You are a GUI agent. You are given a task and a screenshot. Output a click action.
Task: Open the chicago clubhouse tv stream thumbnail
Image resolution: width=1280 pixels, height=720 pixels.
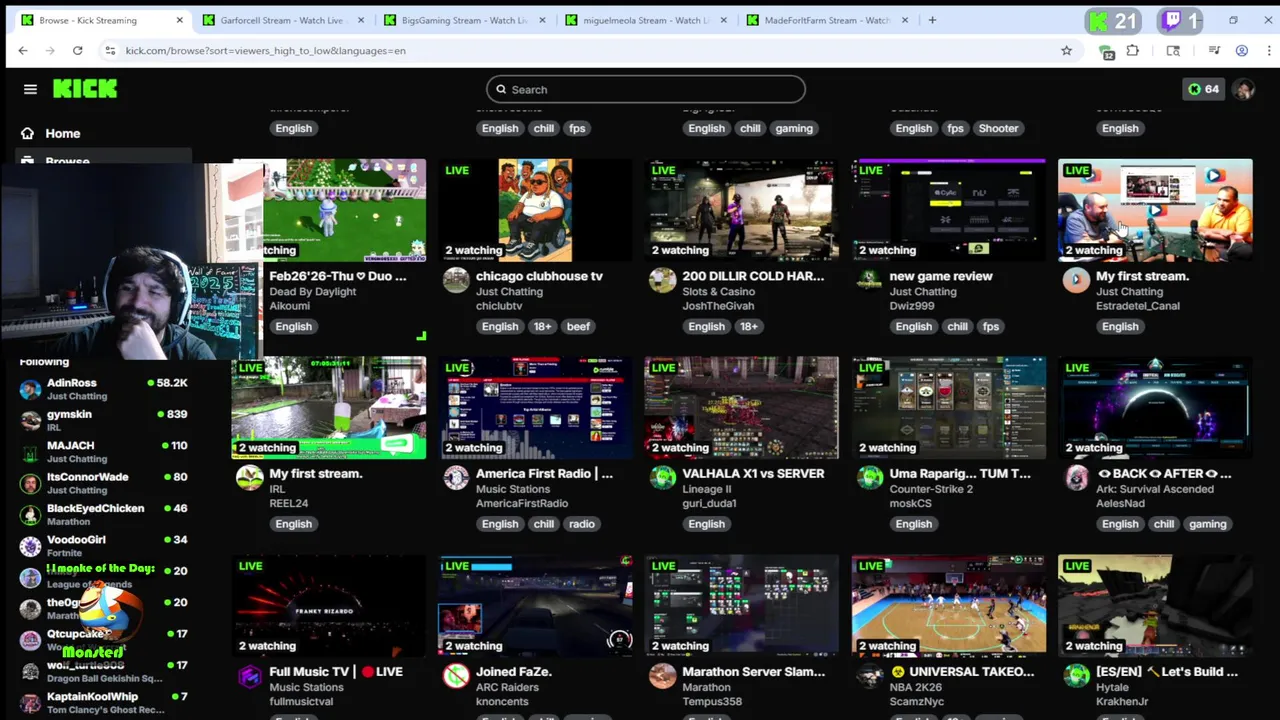point(535,210)
